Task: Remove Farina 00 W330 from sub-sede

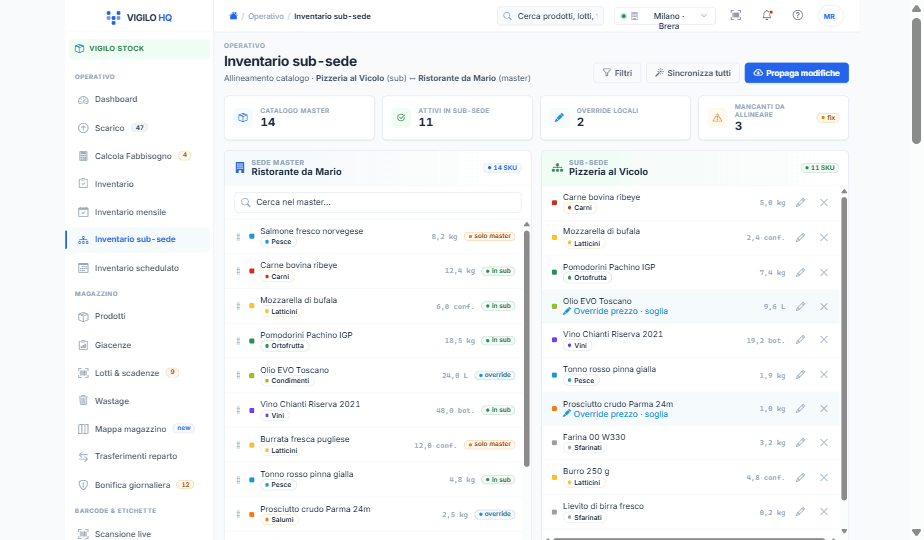Action: (x=824, y=443)
